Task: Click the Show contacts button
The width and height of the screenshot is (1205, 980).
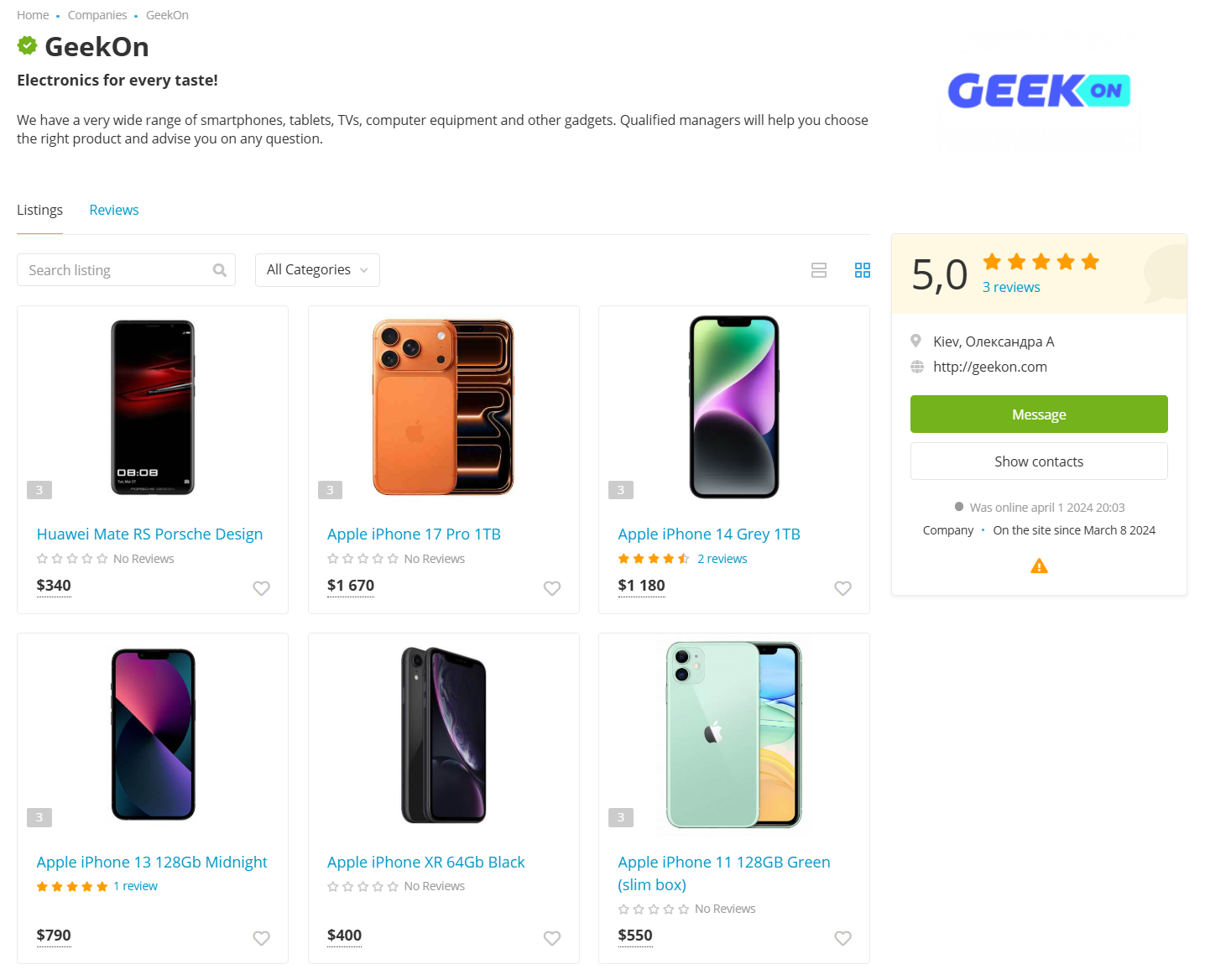Action: (x=1039, y=461)
